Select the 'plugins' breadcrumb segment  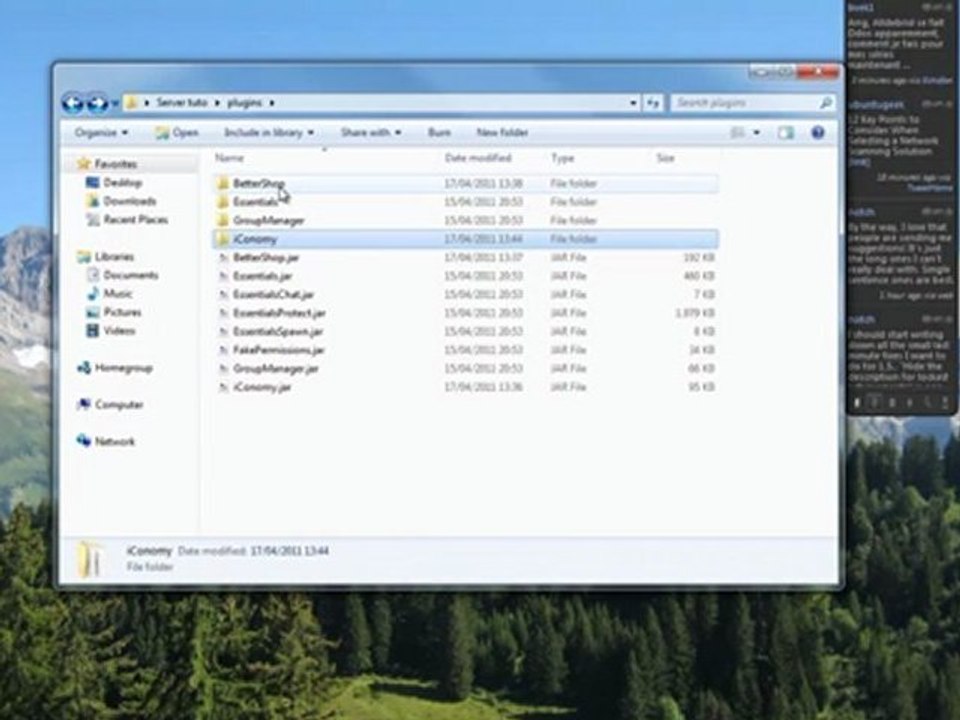click(244, 102)
